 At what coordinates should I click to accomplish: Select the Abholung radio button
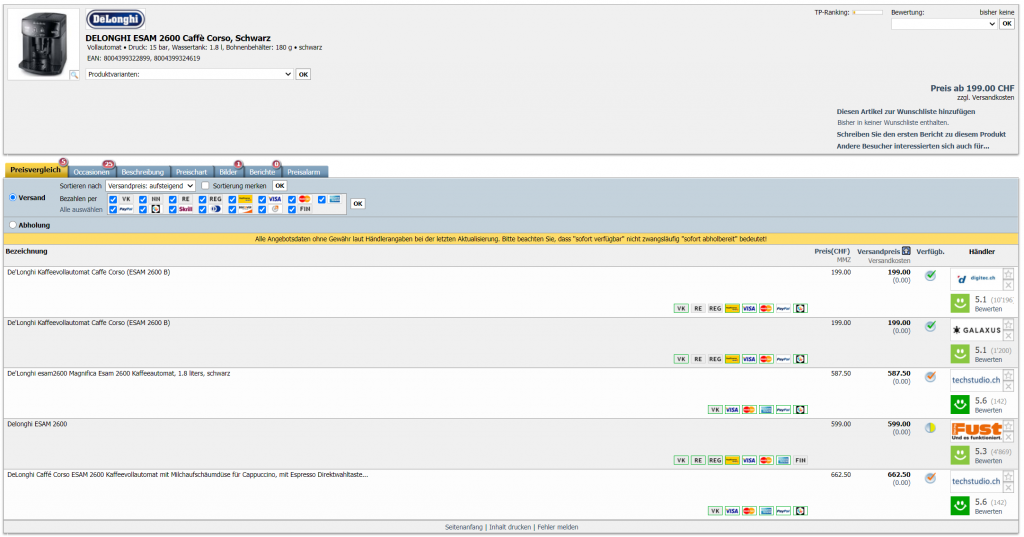[x=12, y=225]
